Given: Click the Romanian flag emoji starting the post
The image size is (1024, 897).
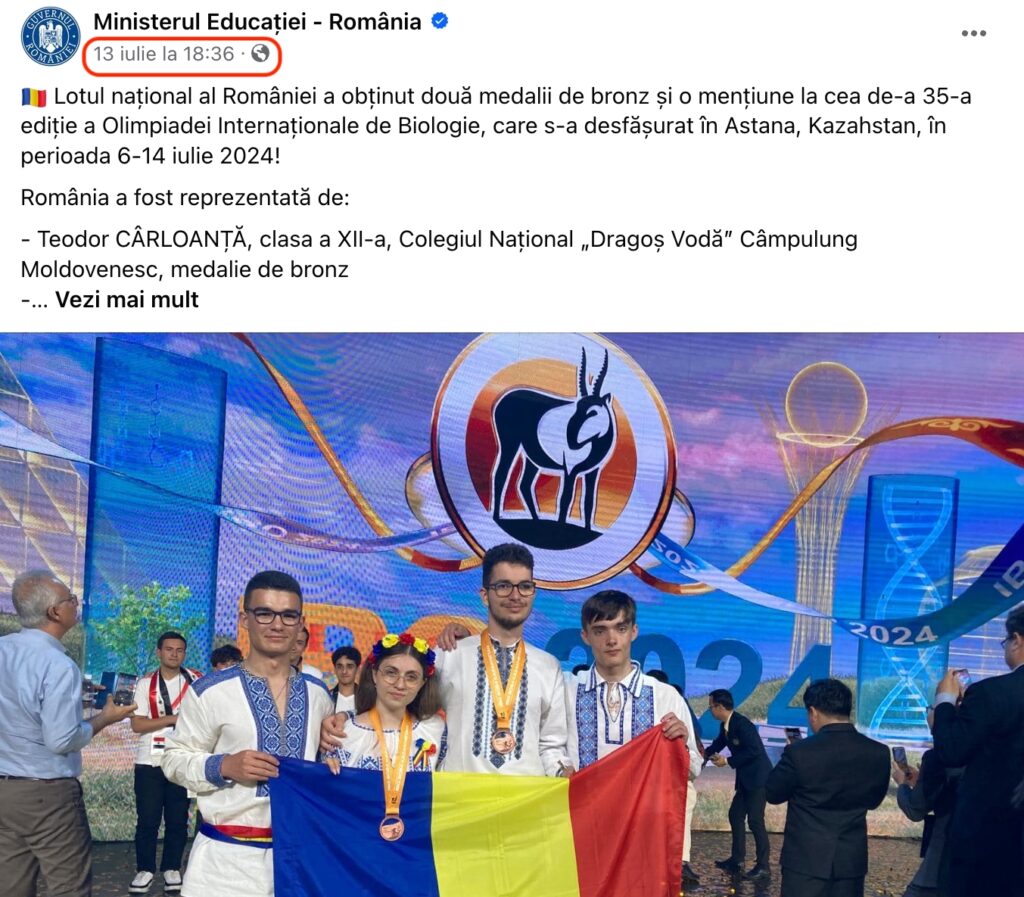Looking at the screenshot, I should point(34,97).
